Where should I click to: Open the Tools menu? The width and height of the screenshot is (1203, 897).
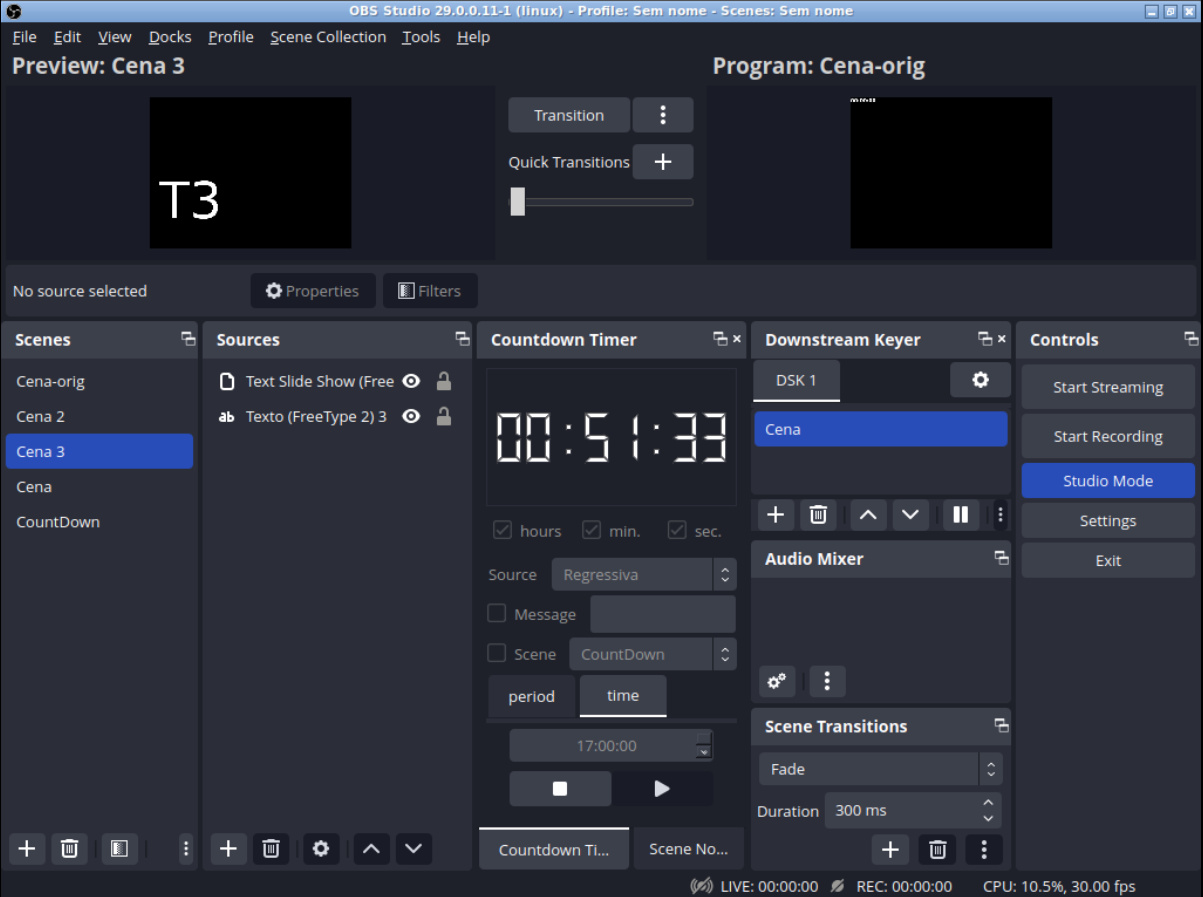point(421,37)
